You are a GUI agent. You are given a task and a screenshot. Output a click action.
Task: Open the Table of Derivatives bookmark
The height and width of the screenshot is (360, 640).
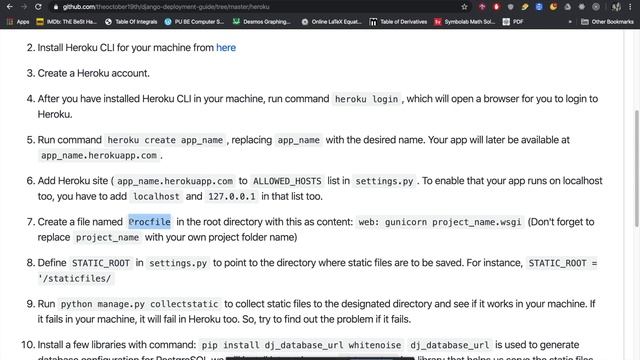pos(398,22)
